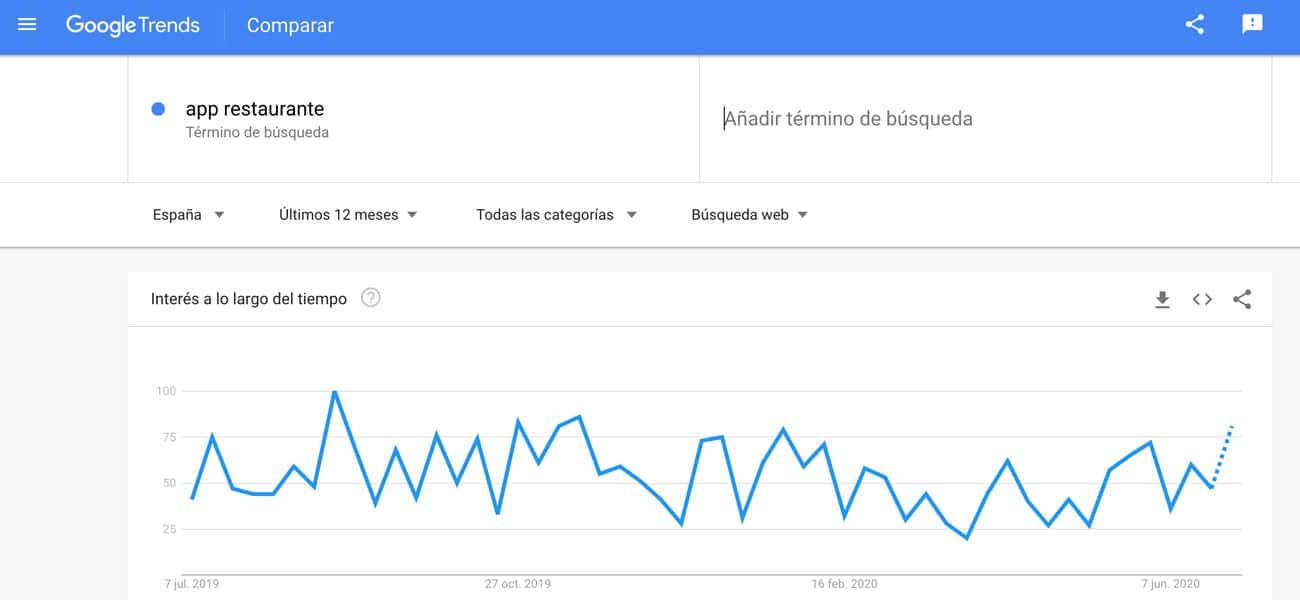Expand the Todas las categorías dropdown
Image resolution: width=1300 pixels, height=600 pixels.
click(556, 215)
